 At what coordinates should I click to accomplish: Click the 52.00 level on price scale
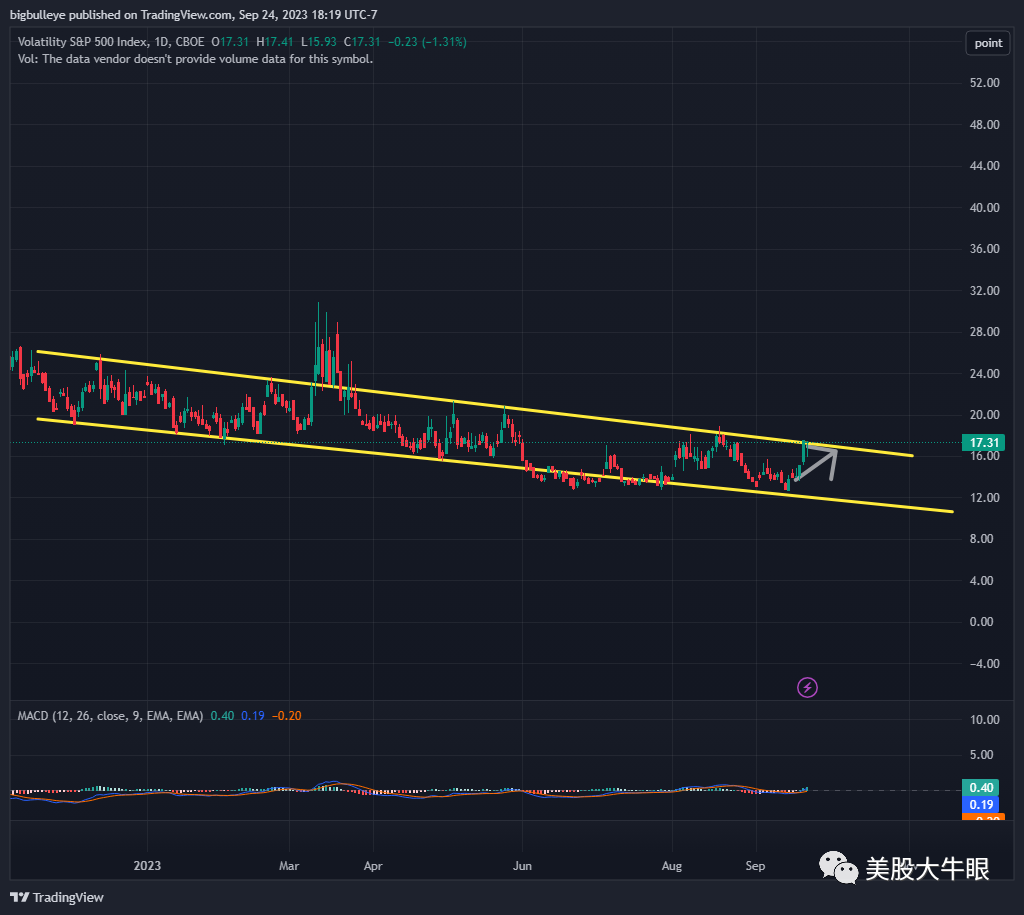coord(985,83)
